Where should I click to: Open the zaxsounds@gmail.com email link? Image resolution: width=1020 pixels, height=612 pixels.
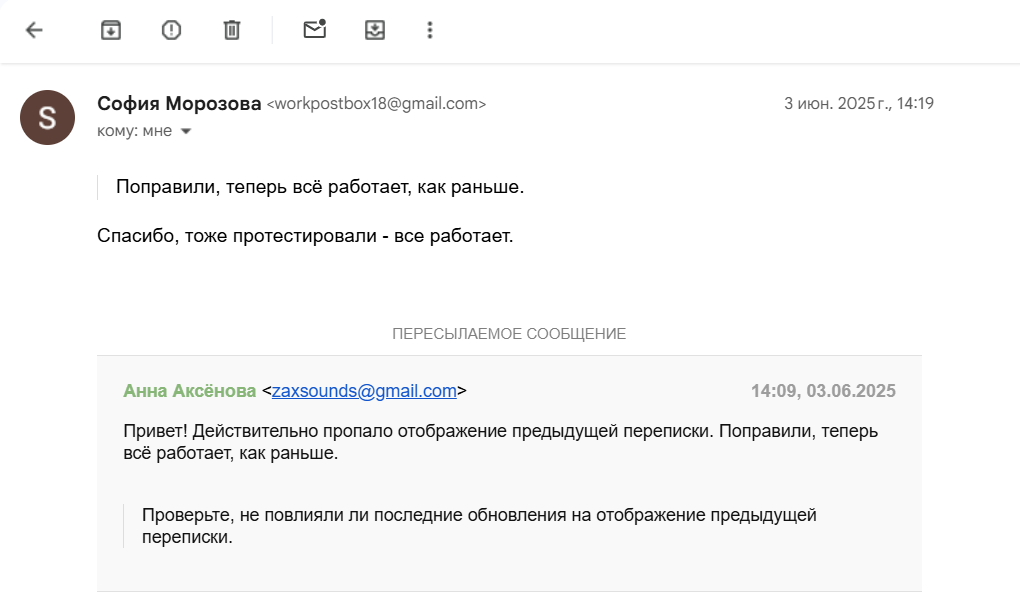point(364,391)
